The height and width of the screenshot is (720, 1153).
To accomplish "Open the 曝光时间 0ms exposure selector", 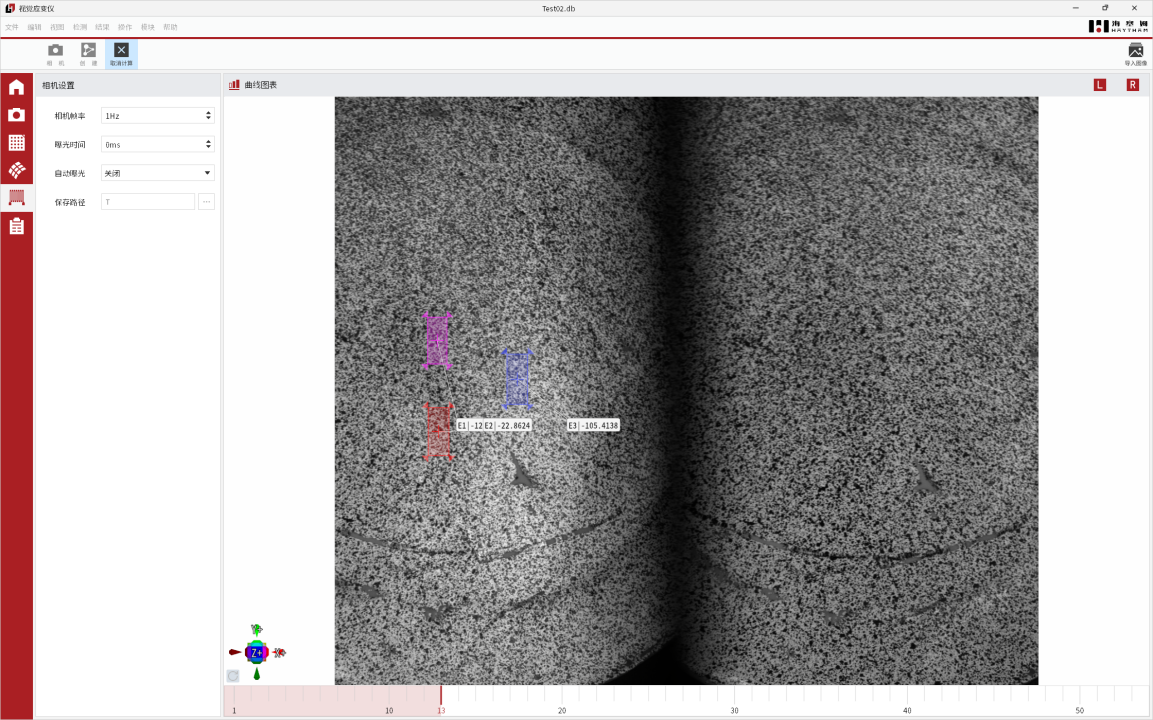I will [x=157, y=145].
